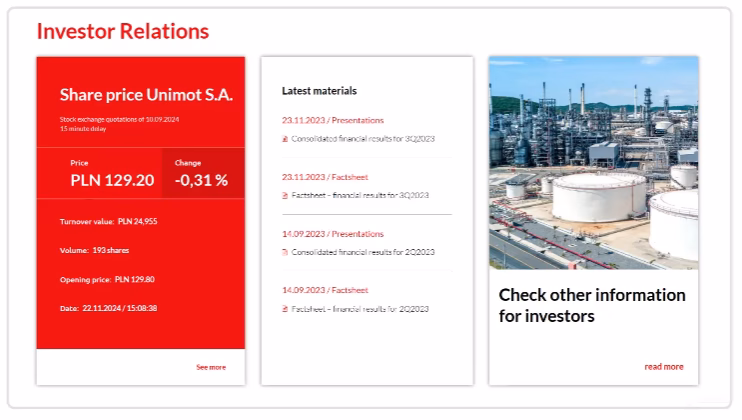Screen dimensions: 742x420
Task: Click the 23.11.2023 / Presentations label
Action: tap(333, 120)
